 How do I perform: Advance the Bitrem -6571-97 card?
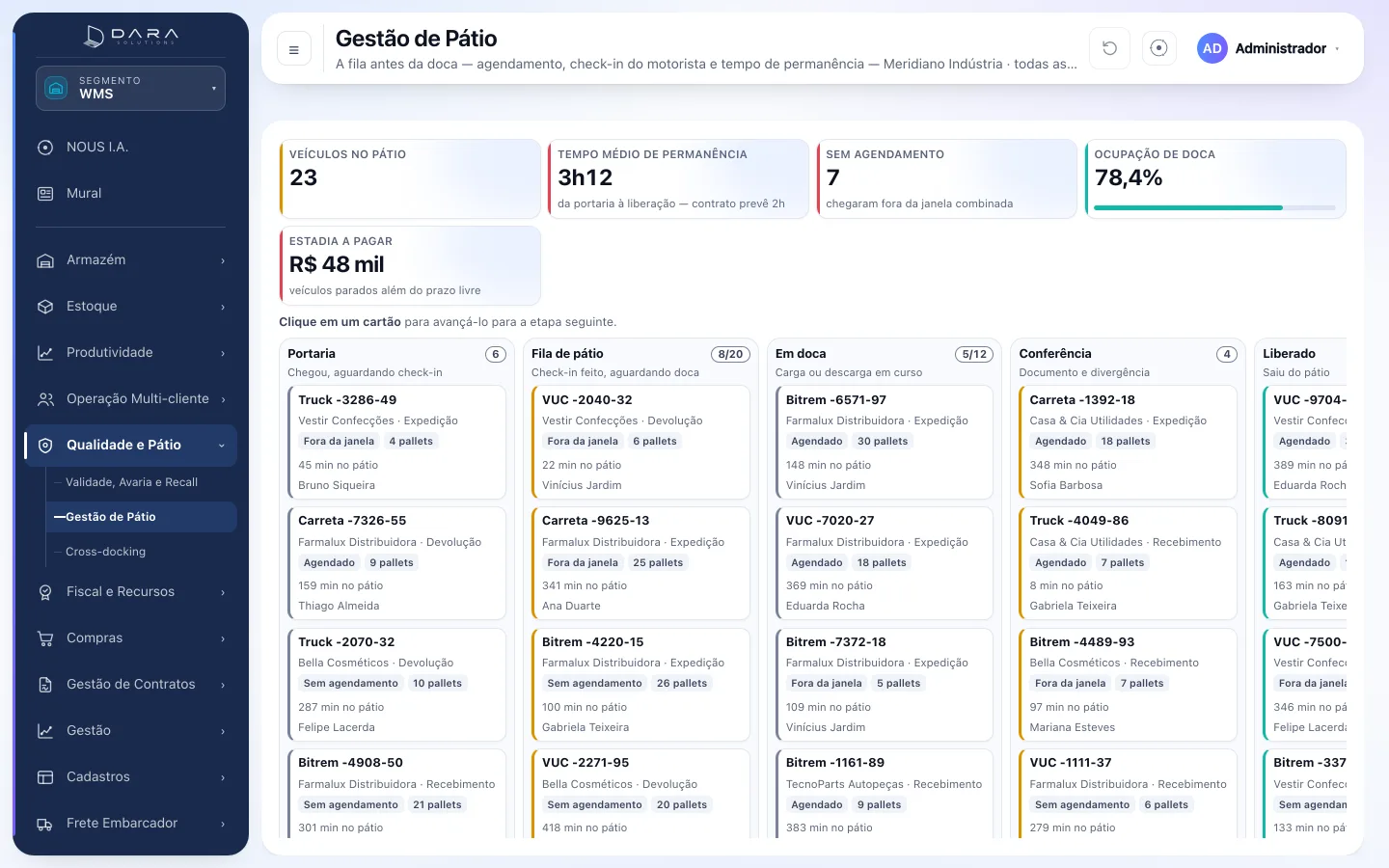tap(885, 442)
